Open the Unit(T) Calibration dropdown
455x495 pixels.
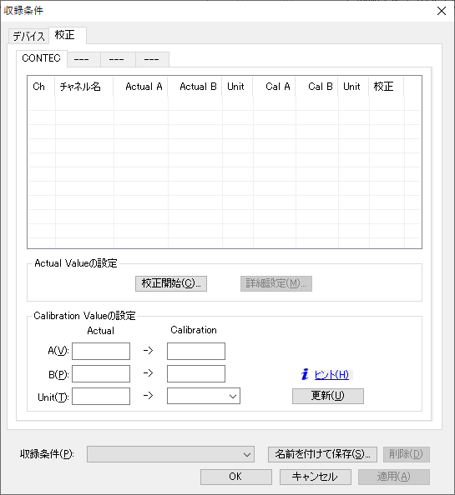(204, 396)
